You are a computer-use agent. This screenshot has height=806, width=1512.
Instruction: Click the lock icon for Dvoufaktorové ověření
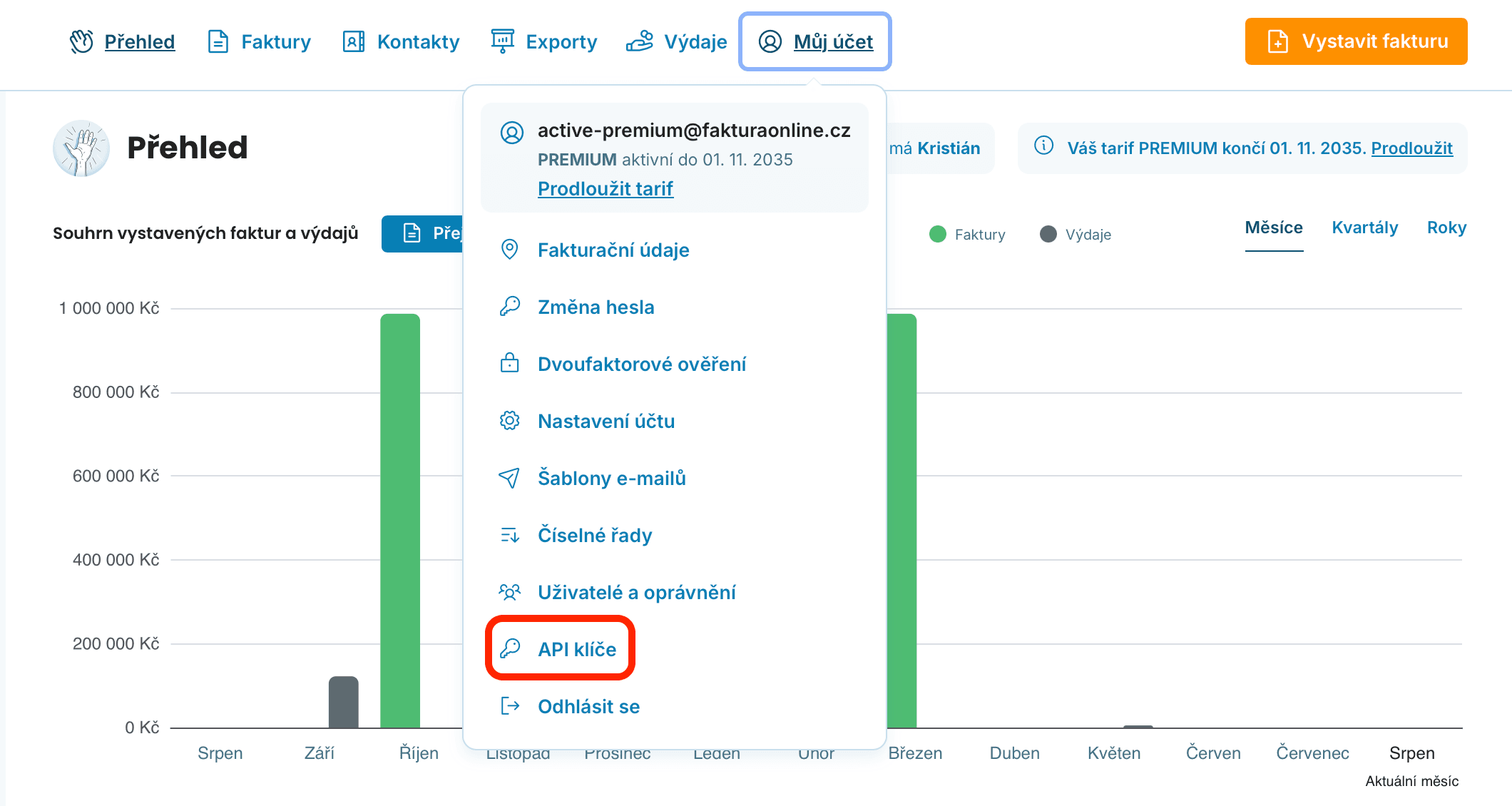tap(509, 363)
